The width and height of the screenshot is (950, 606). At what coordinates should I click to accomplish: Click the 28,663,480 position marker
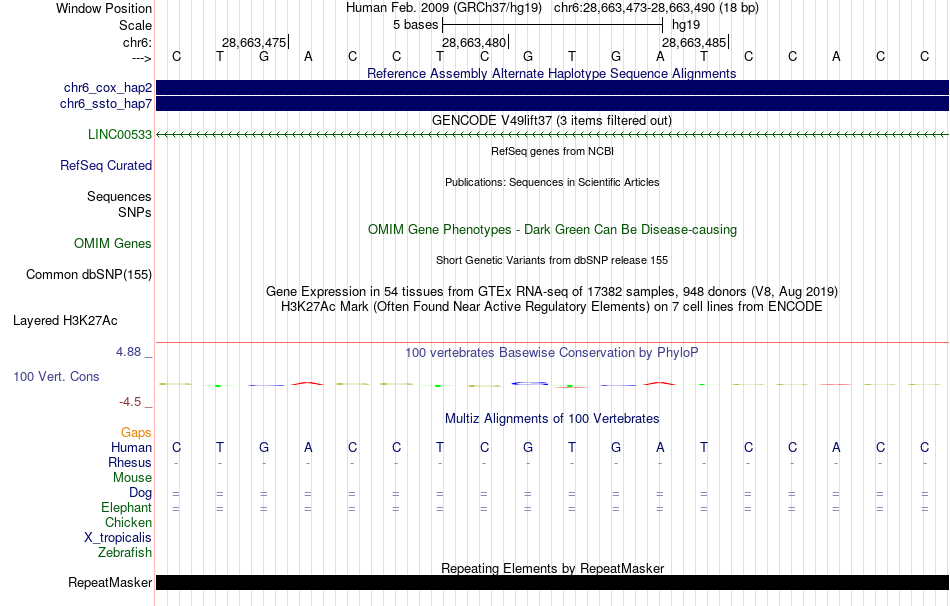[x=474, y=42]
